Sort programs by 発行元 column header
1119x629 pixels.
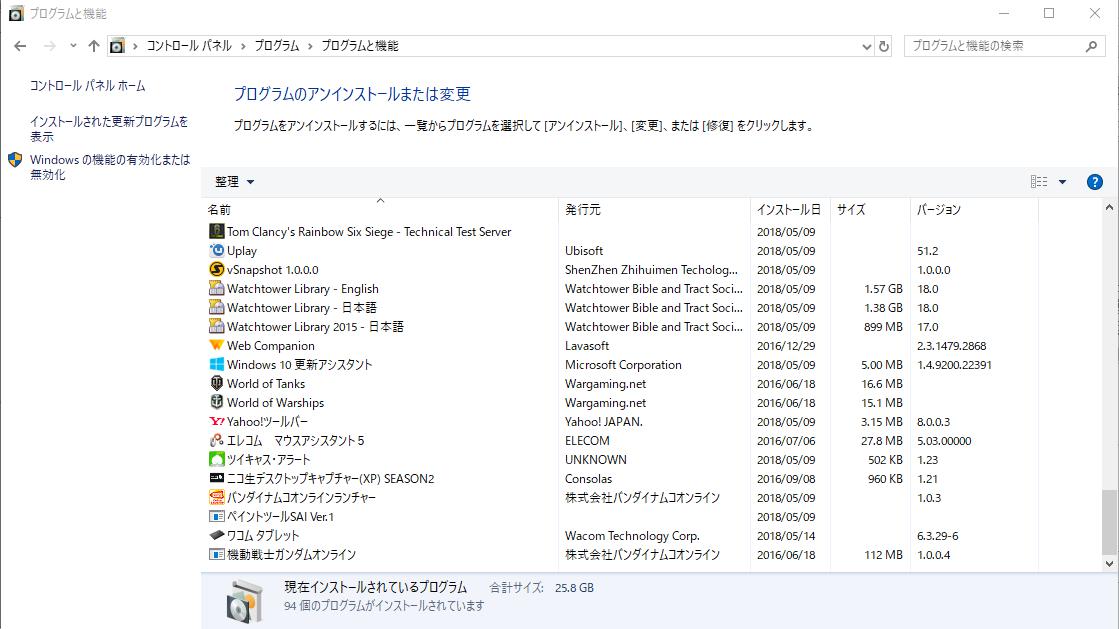point(583,210)
